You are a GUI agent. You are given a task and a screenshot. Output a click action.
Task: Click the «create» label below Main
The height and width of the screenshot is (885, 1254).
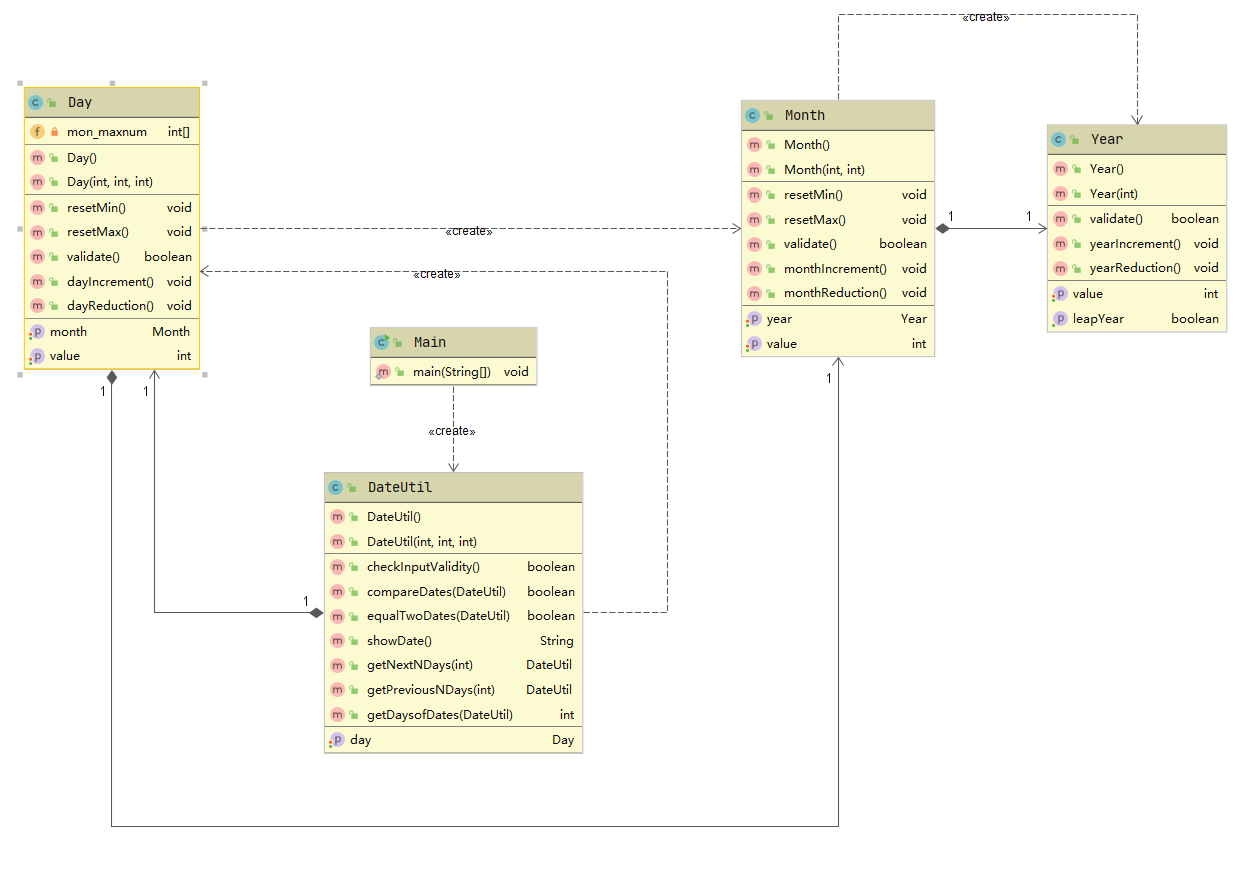tap(452, 431)
